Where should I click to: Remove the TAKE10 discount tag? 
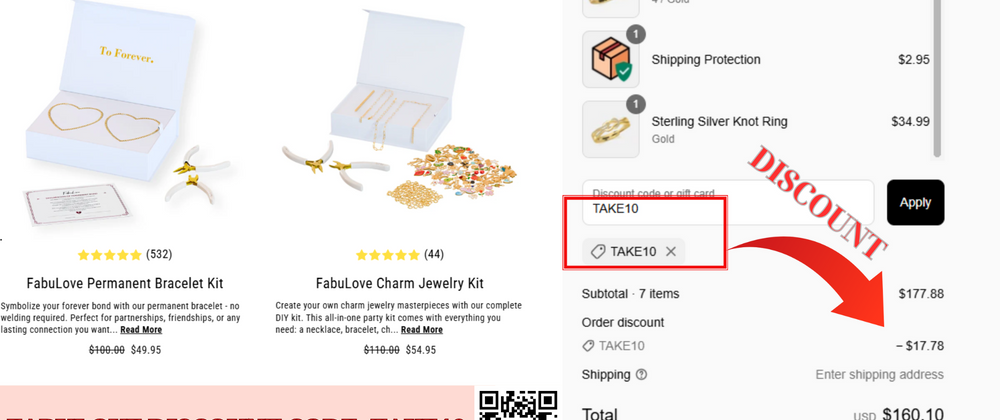point(671,251)
